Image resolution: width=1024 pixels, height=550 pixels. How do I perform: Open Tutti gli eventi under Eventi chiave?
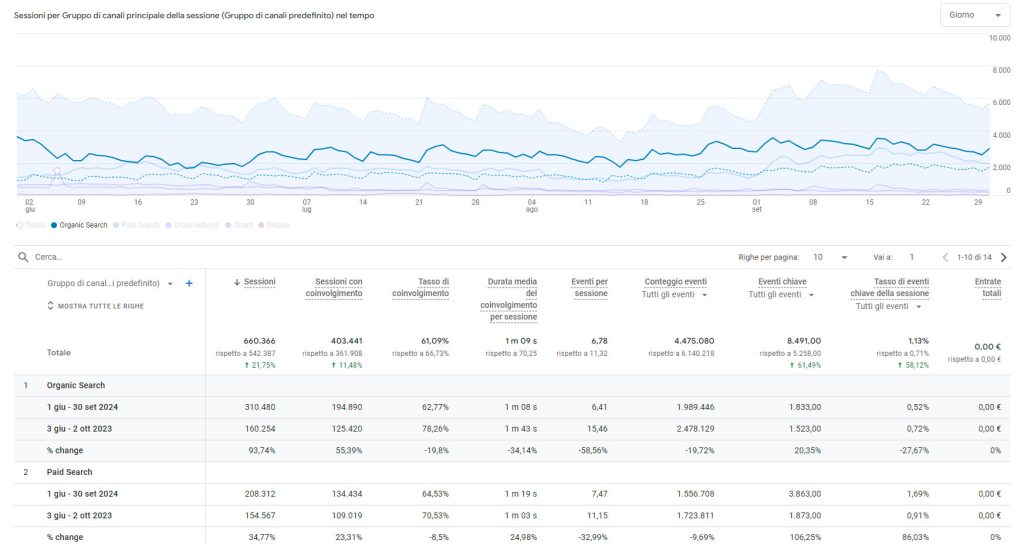(781, 295)
